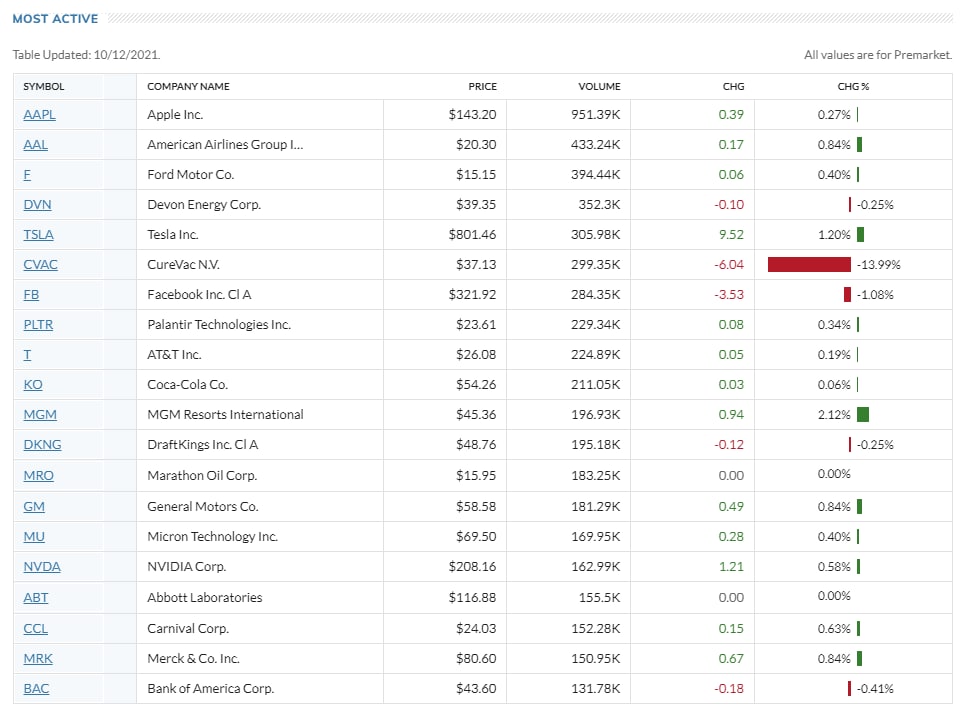The image size is (966, 715).
Task: Click AT&T Inc. volume 224.89K
Action: 596,355
